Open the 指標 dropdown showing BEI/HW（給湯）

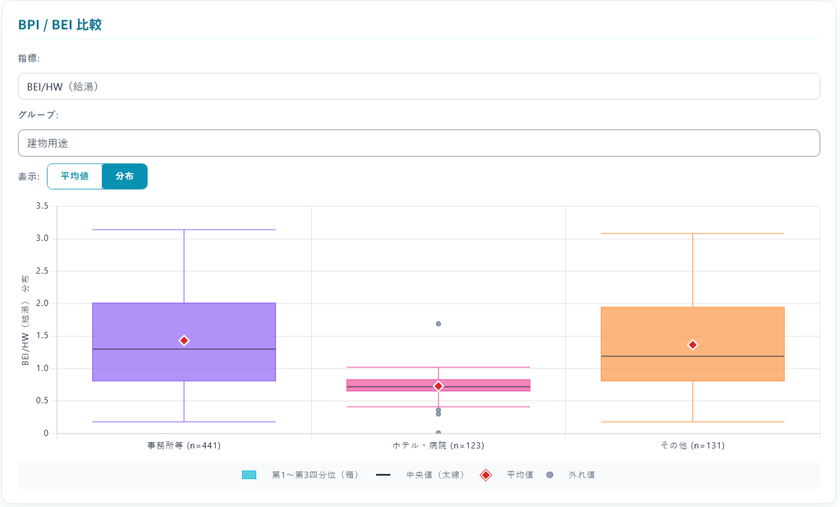pos(419,86)
